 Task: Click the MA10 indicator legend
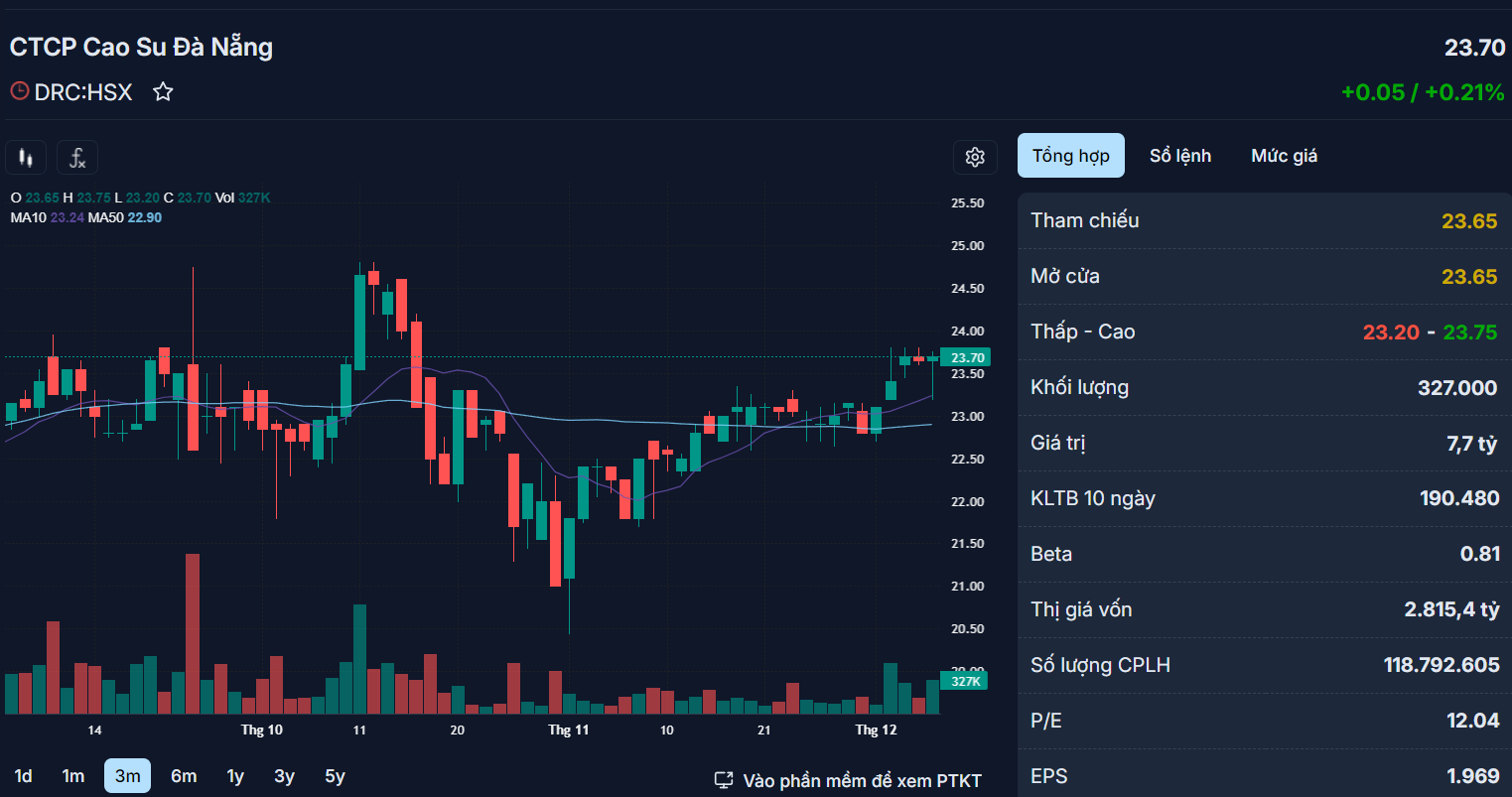tap(48, 217)
